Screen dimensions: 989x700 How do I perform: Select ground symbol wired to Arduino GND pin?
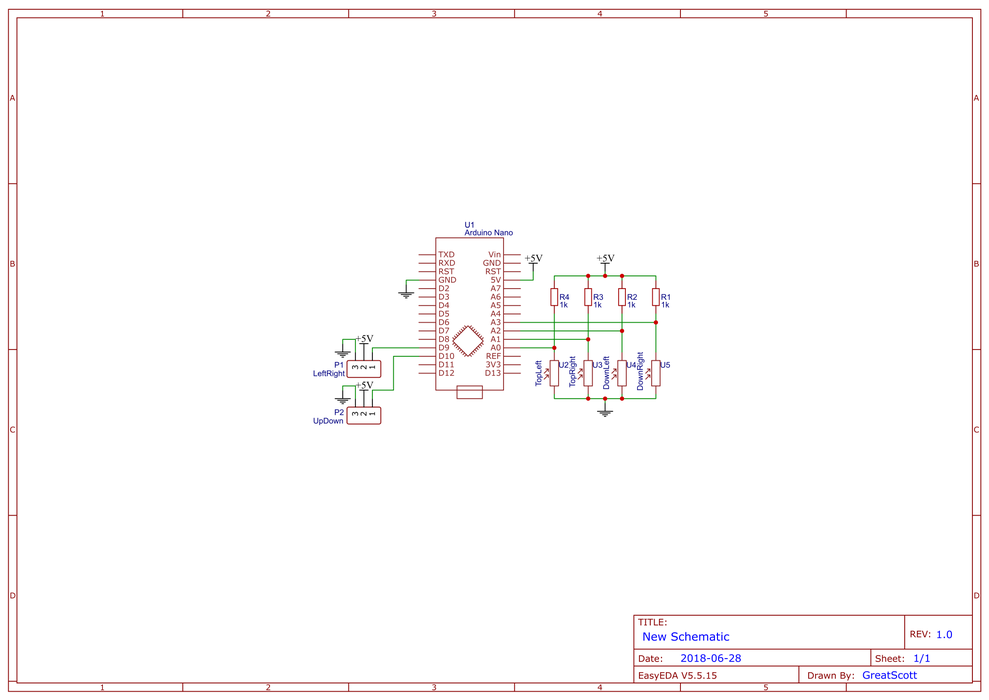(406, 294)
